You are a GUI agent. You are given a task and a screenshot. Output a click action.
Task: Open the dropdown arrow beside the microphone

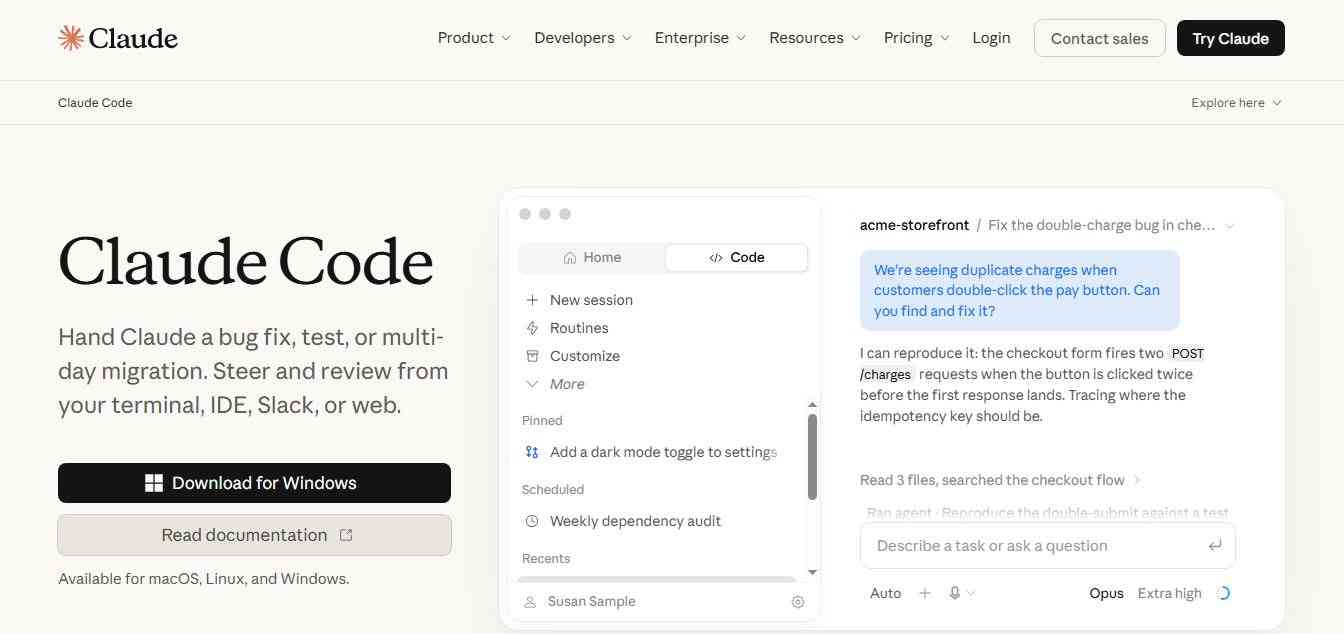[971, 593]
